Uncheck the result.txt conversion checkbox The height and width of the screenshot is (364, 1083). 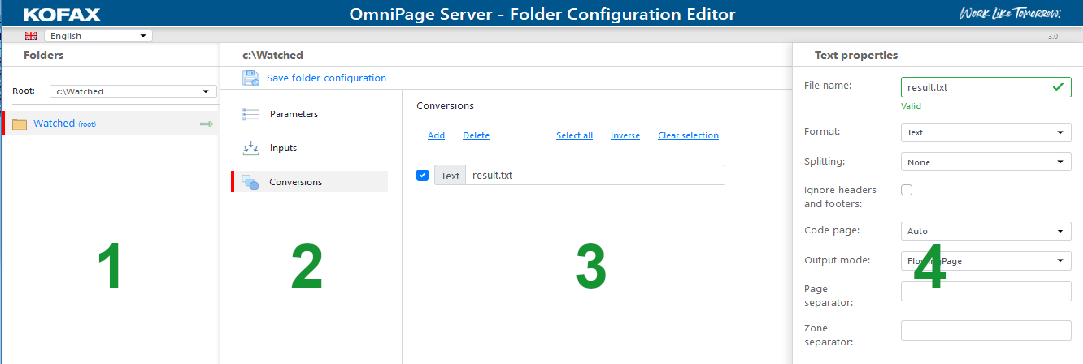pos(423,175)
